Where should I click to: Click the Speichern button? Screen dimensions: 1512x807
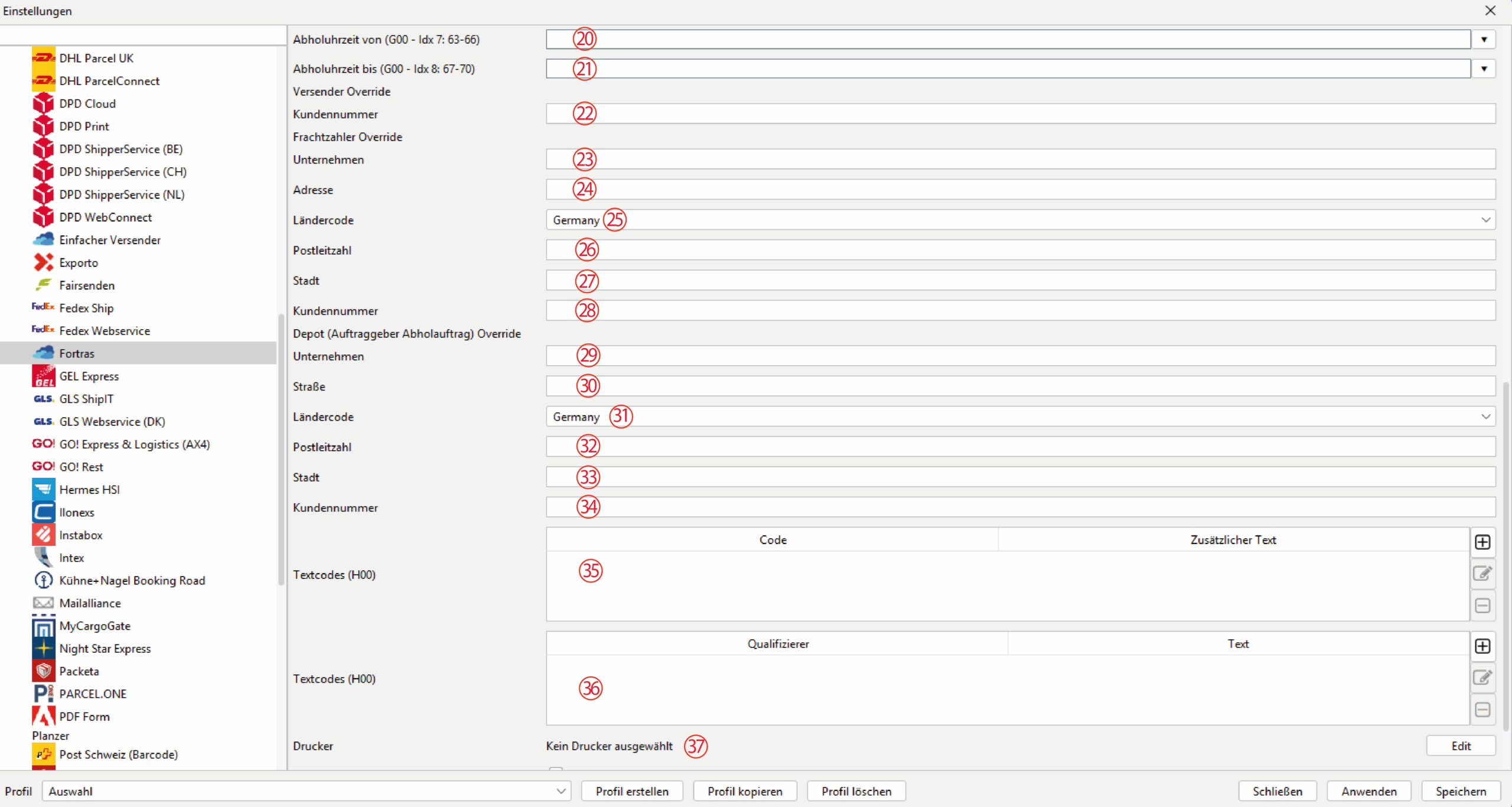pyautogui.click(x=1461, y=791)
